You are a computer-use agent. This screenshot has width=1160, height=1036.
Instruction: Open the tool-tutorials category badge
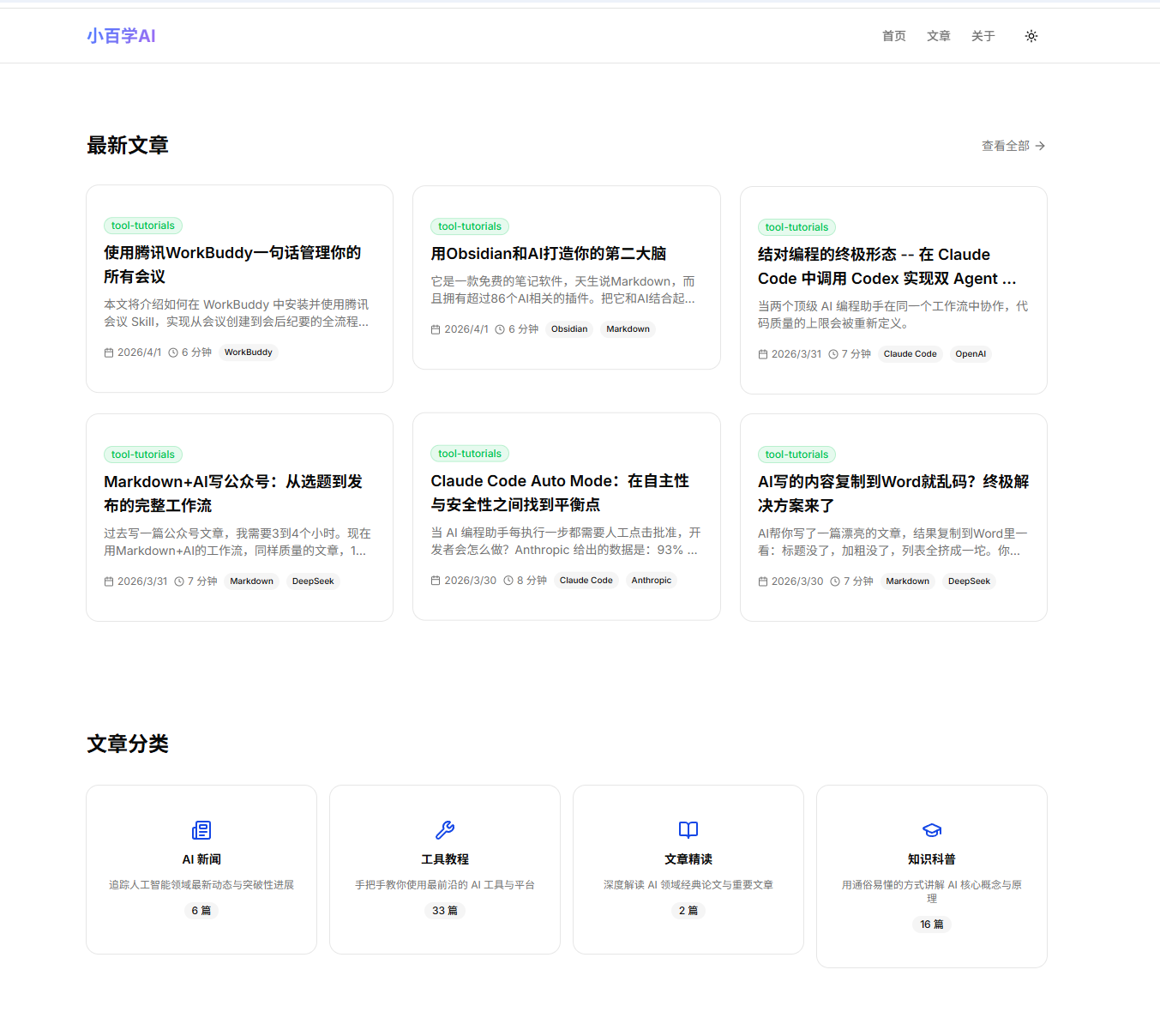142,226
